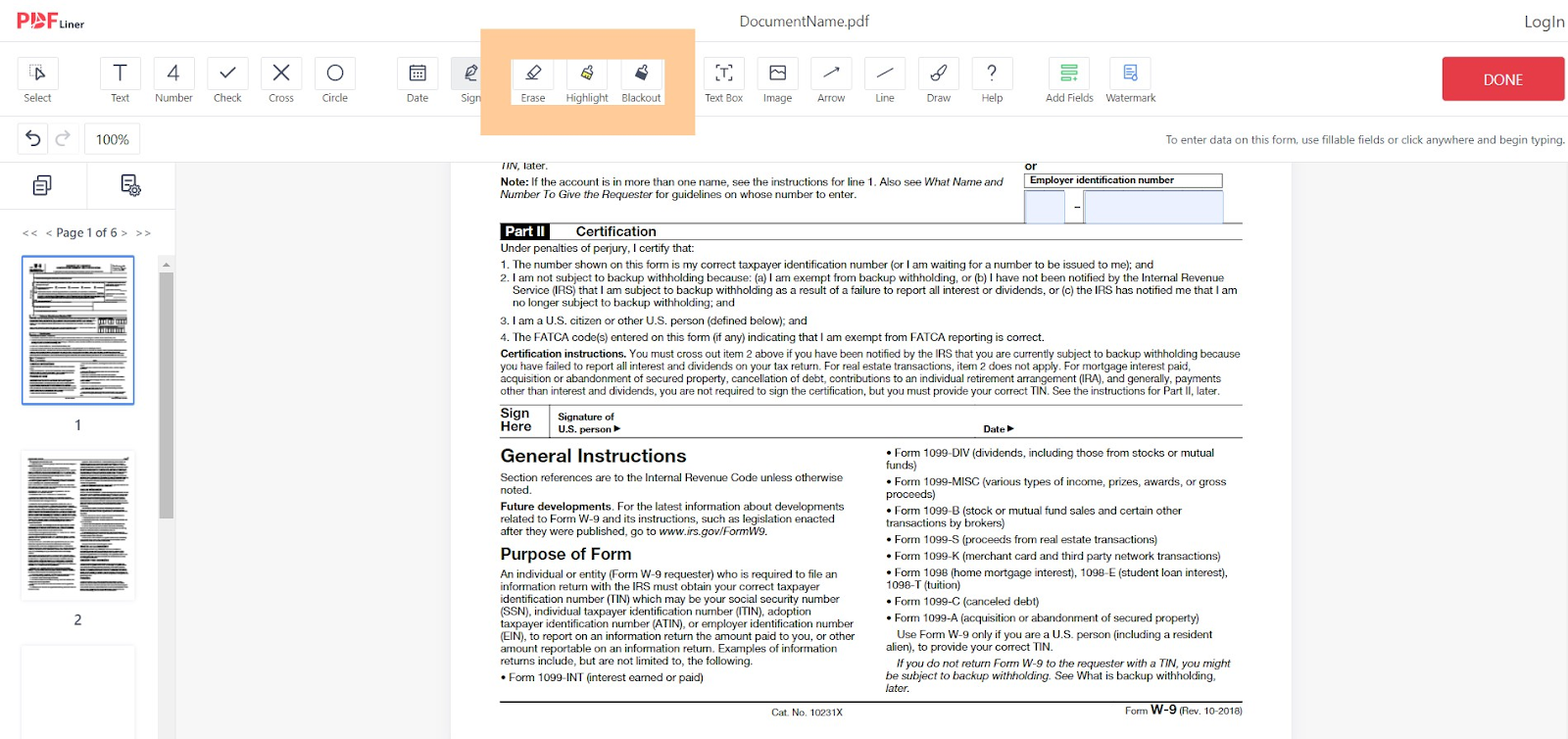
Task: Open the document settings panel icon
Action: click(x=130, y=185)
